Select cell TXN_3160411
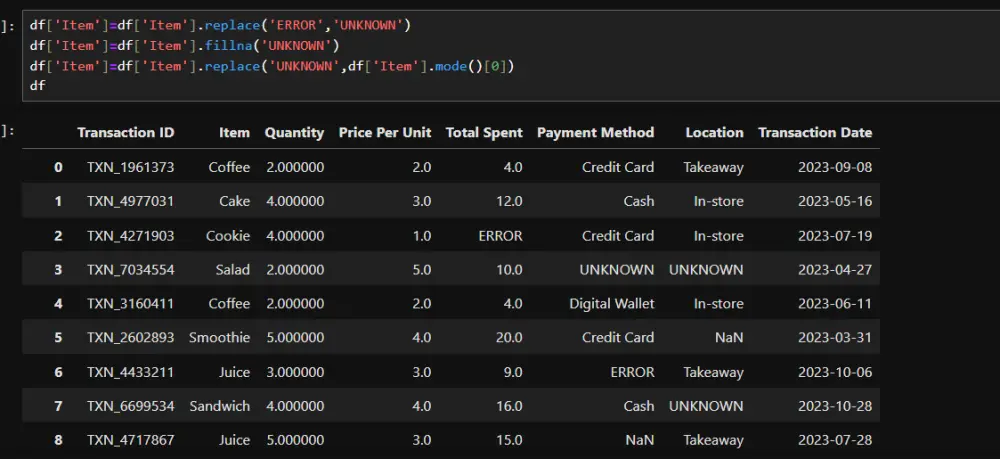This screenshot has height=459, width=1000. tap(131, 303)
